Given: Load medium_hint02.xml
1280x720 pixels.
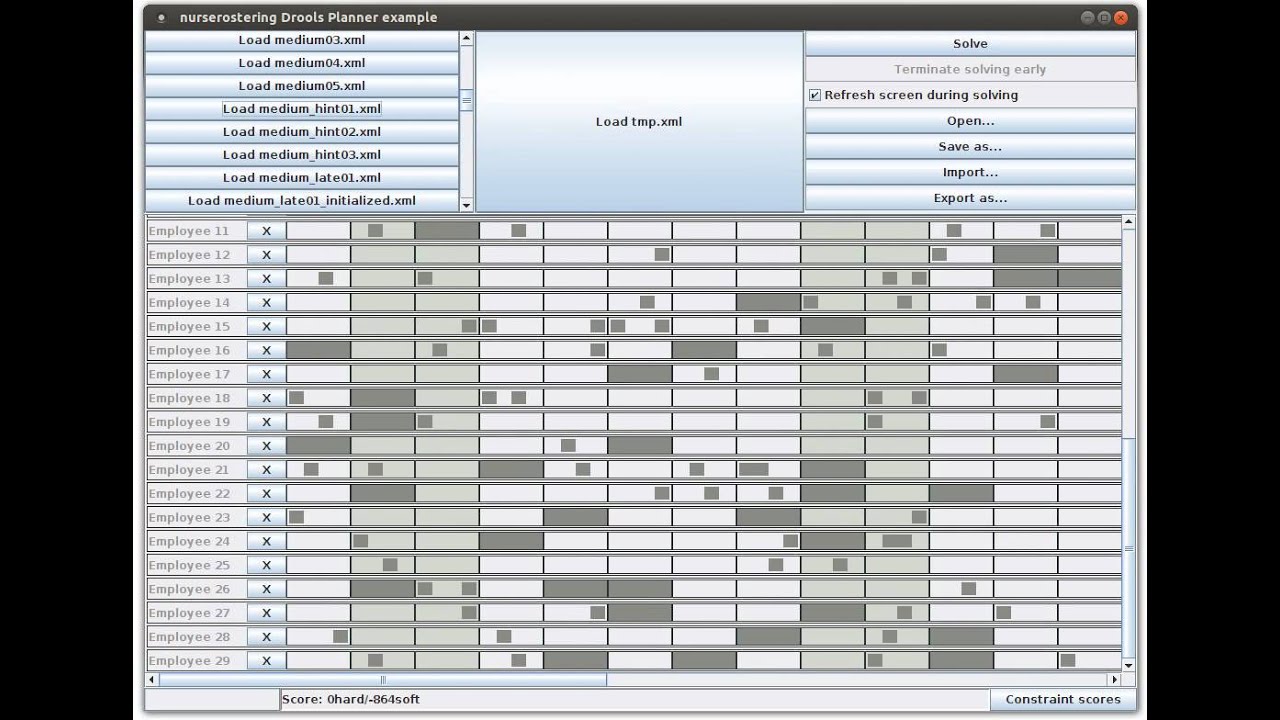Looking at the screenshot, I should pyautogui.click(x=302, y=132).
